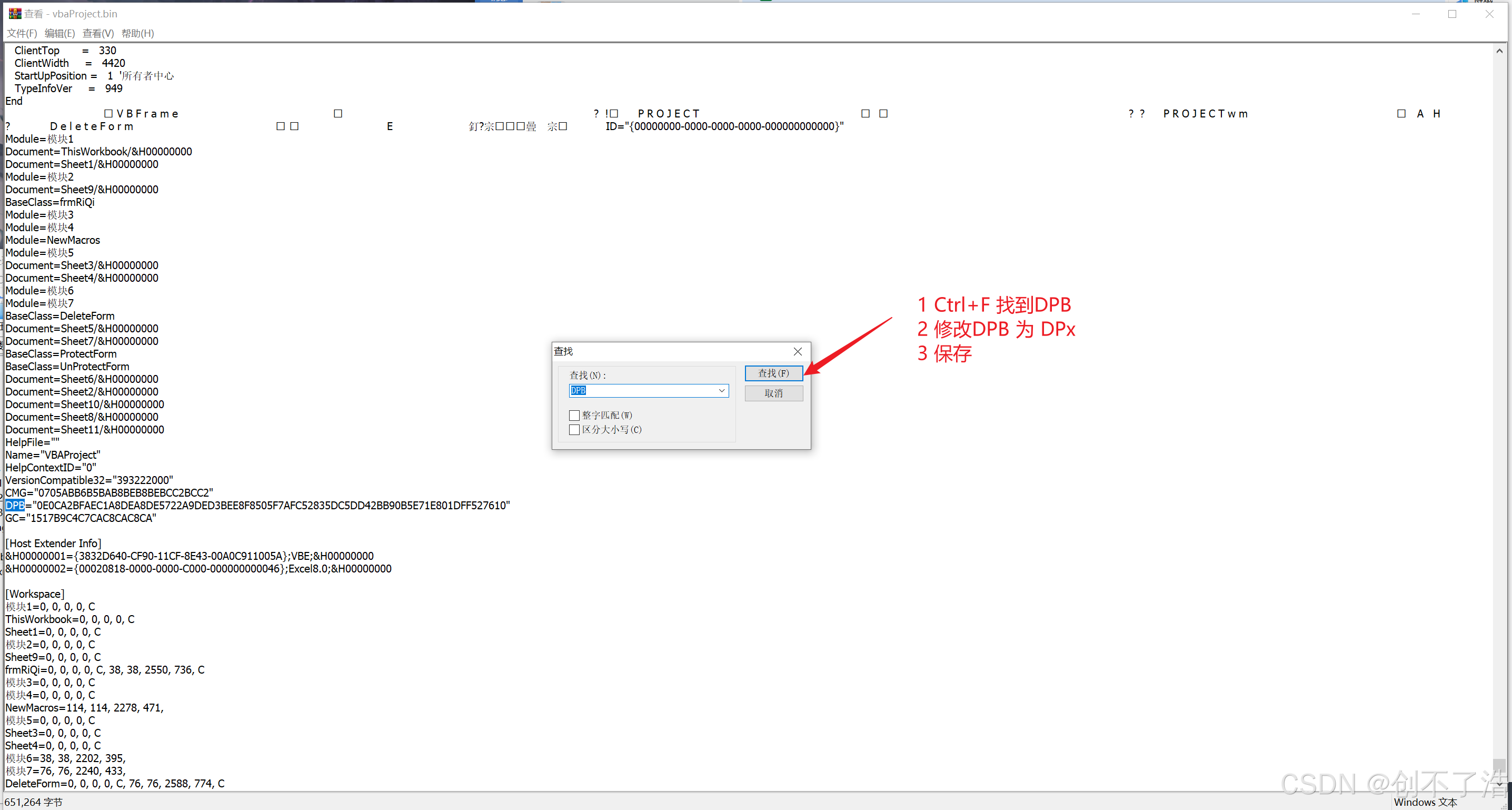Click the 取消 button to cancel
The image size is (1512, 810).
tap(774, 392)
